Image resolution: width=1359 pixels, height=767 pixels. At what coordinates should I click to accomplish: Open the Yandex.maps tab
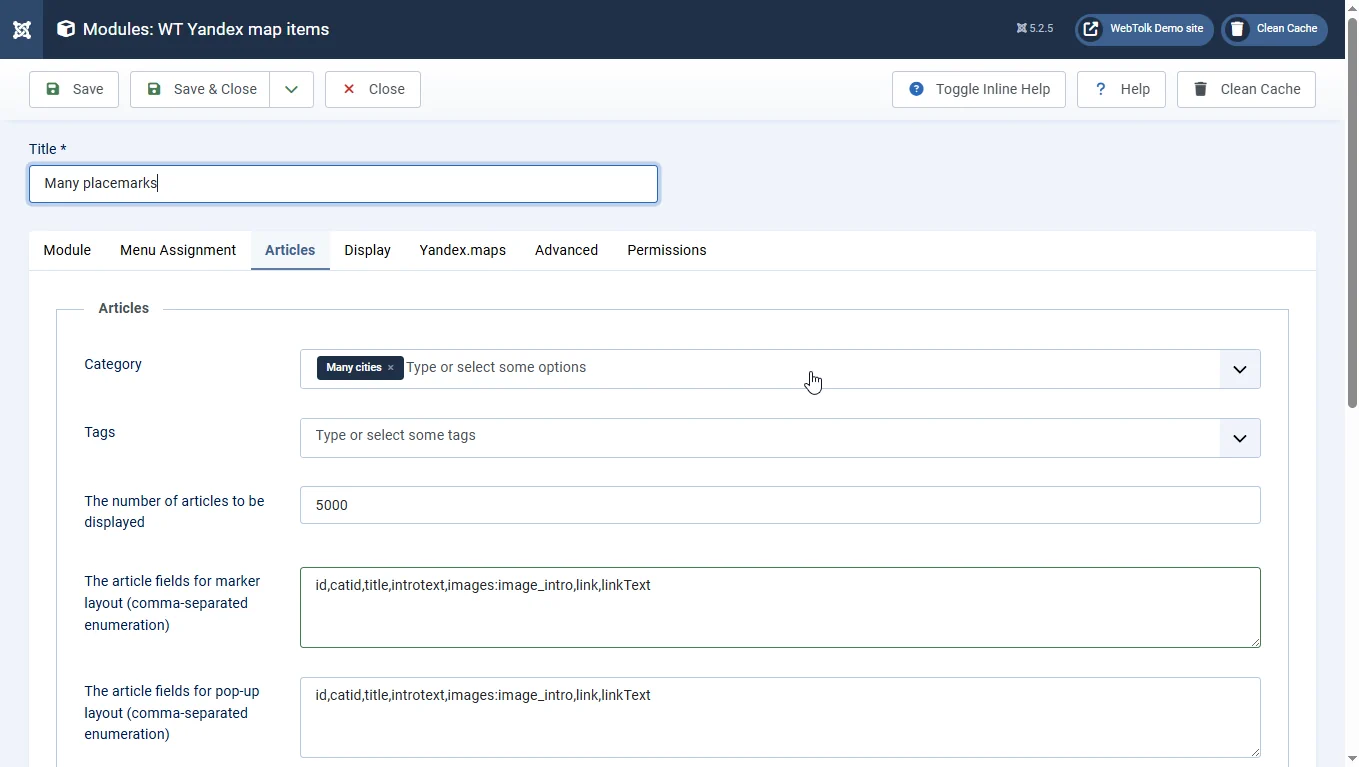462,250
